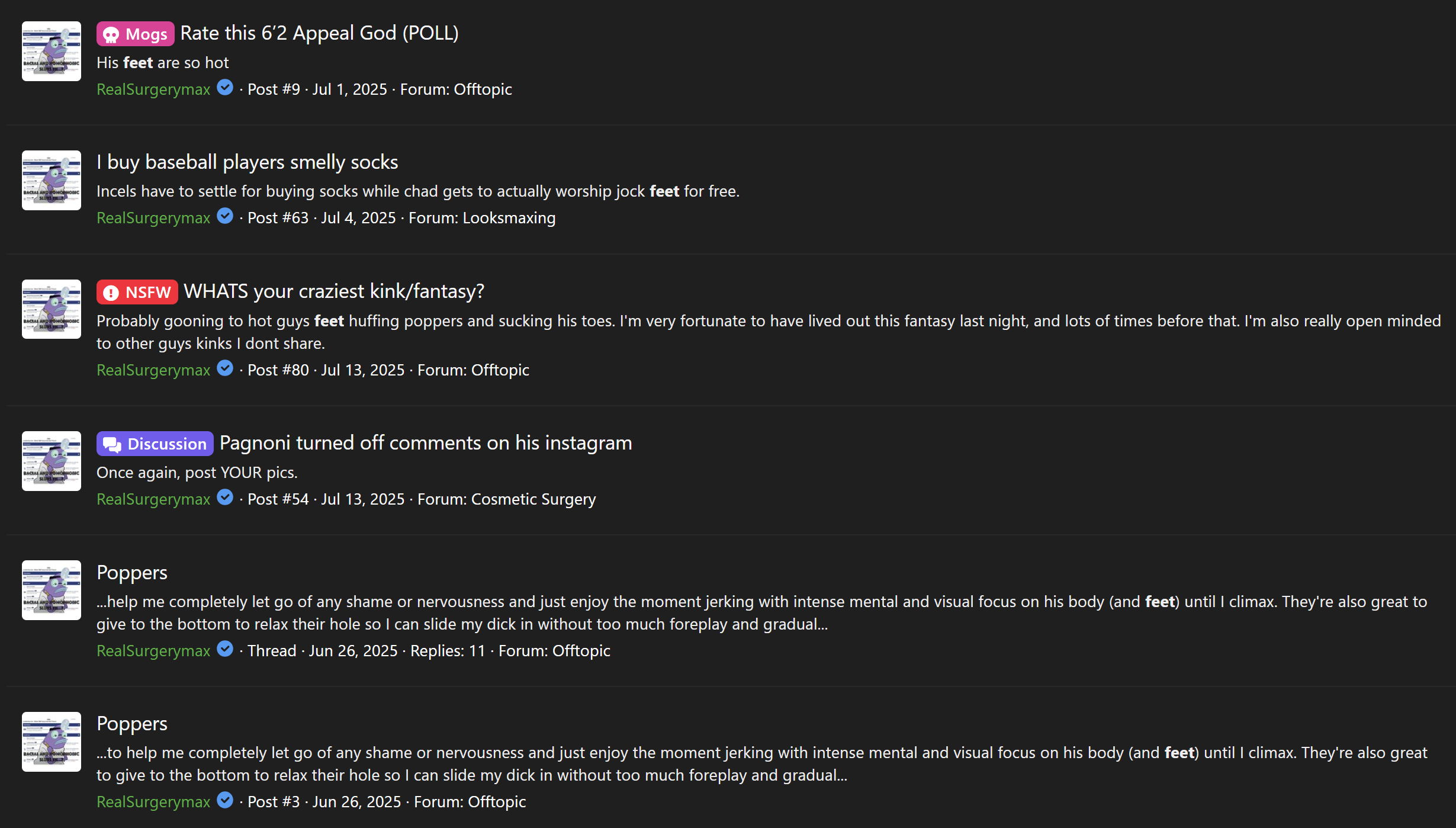Click verified badge in Post #3 result
1456x828 pixels.
[225, 800]
